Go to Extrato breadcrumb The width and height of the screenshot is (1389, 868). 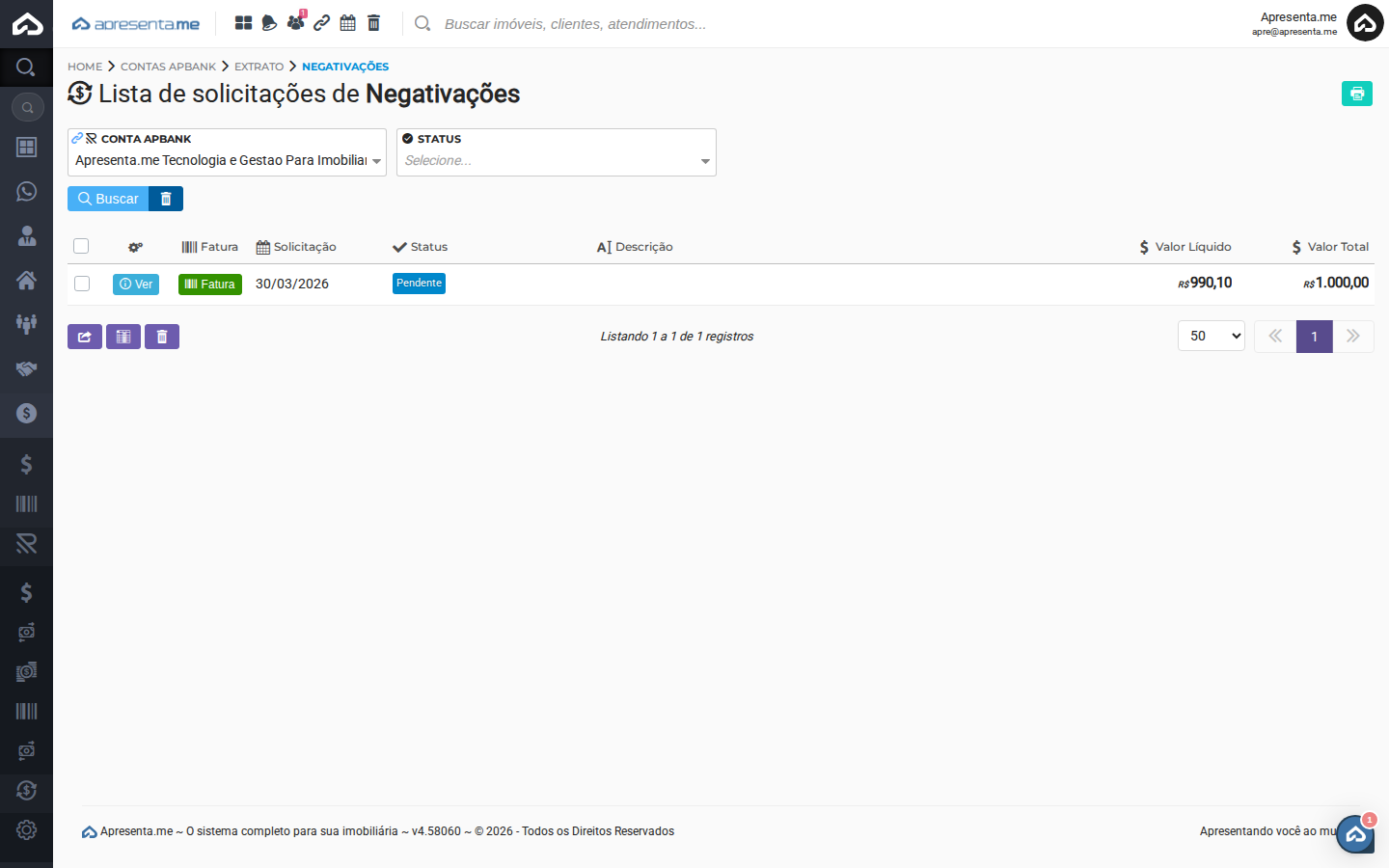[259, 67]
